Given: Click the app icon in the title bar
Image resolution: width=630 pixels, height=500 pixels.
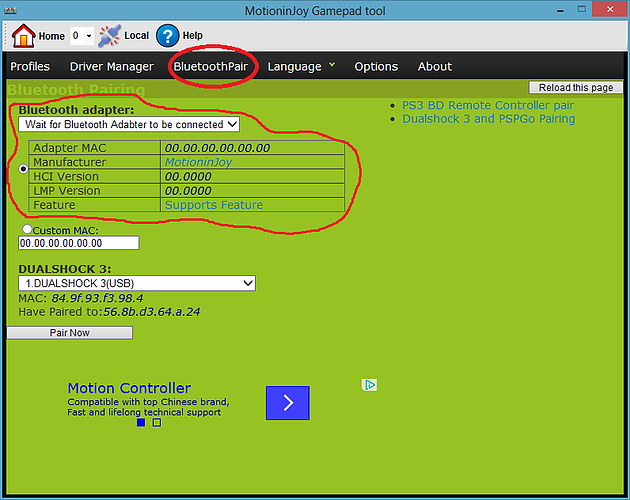Looking at the screenshot, I should 11,10.
